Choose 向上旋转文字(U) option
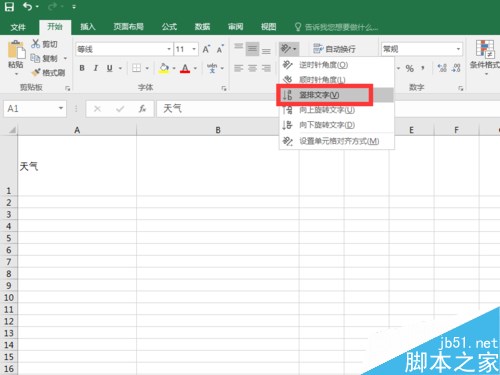Viewport: 500px width, 375px height. (x=337, y=110)
